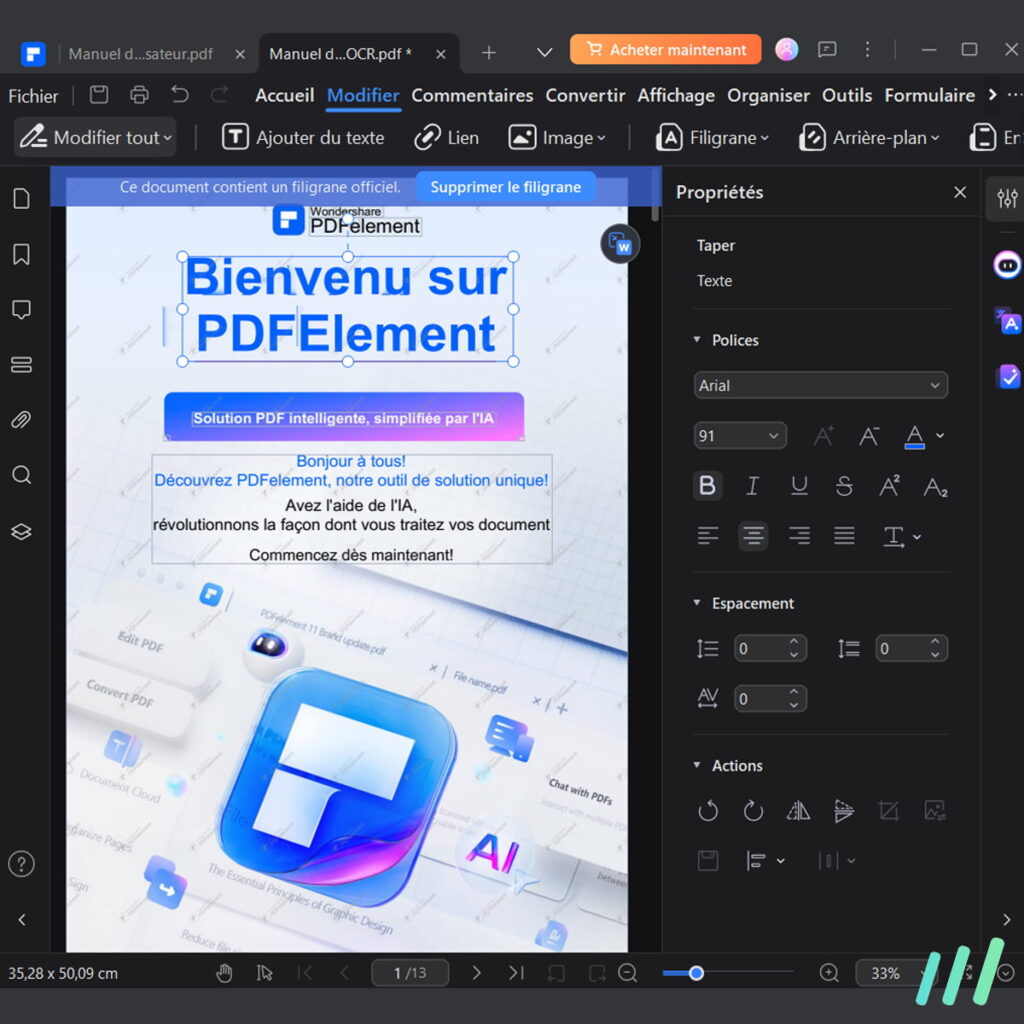Align text right
The width and height of the screenshot is (1024, 1024).
[x=799, y=536]
